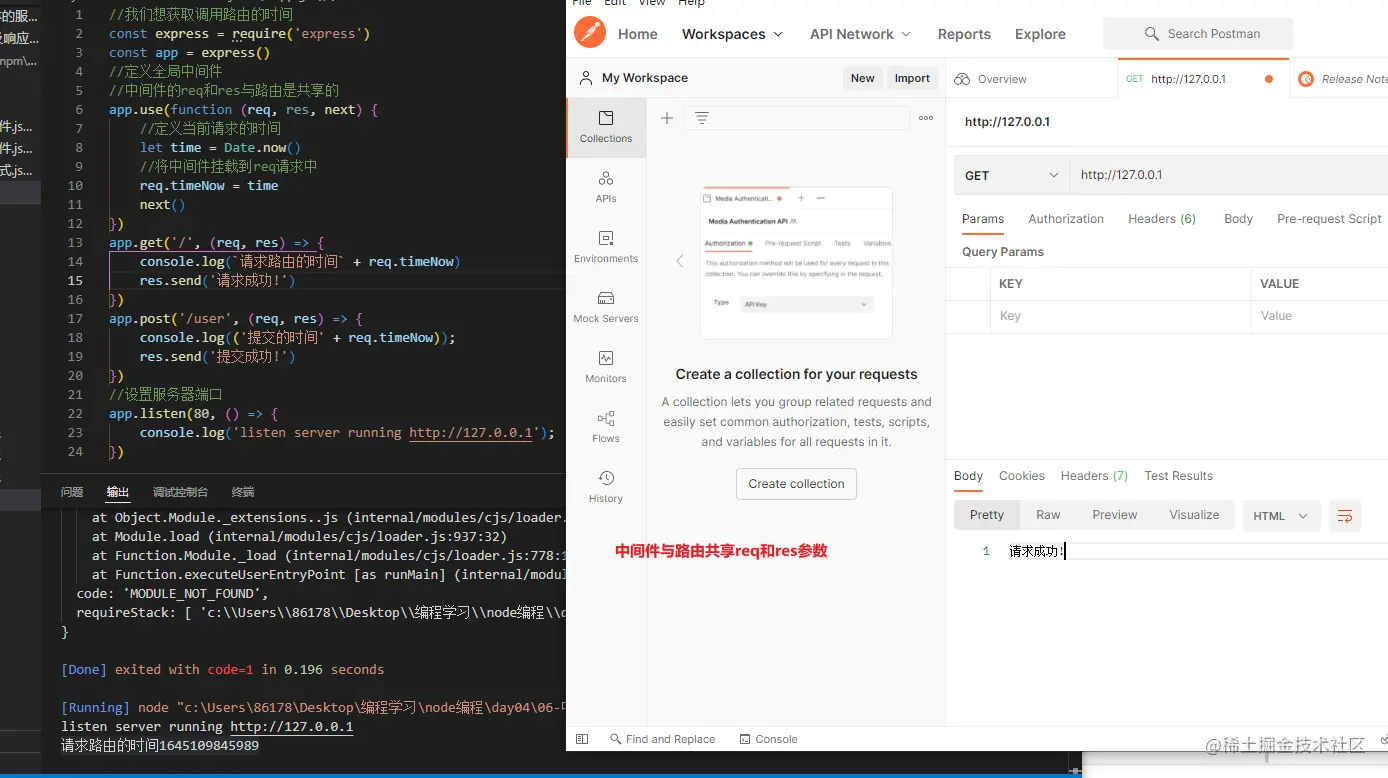Click the Postman logo icon
1388x778 pixels.
pos(590,33)
